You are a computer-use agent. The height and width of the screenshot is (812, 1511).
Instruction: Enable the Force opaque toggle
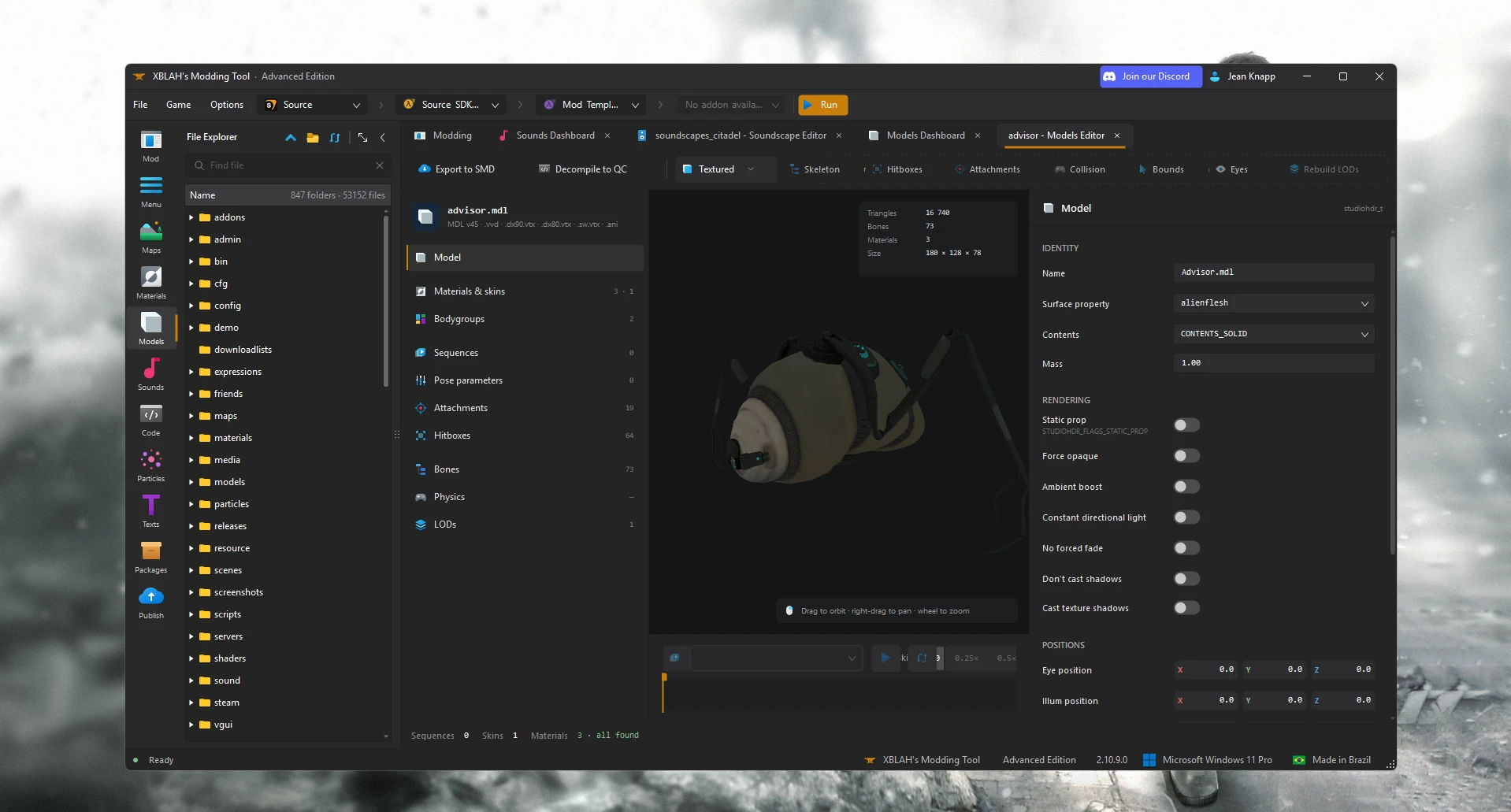click(x=1186, y=456)
